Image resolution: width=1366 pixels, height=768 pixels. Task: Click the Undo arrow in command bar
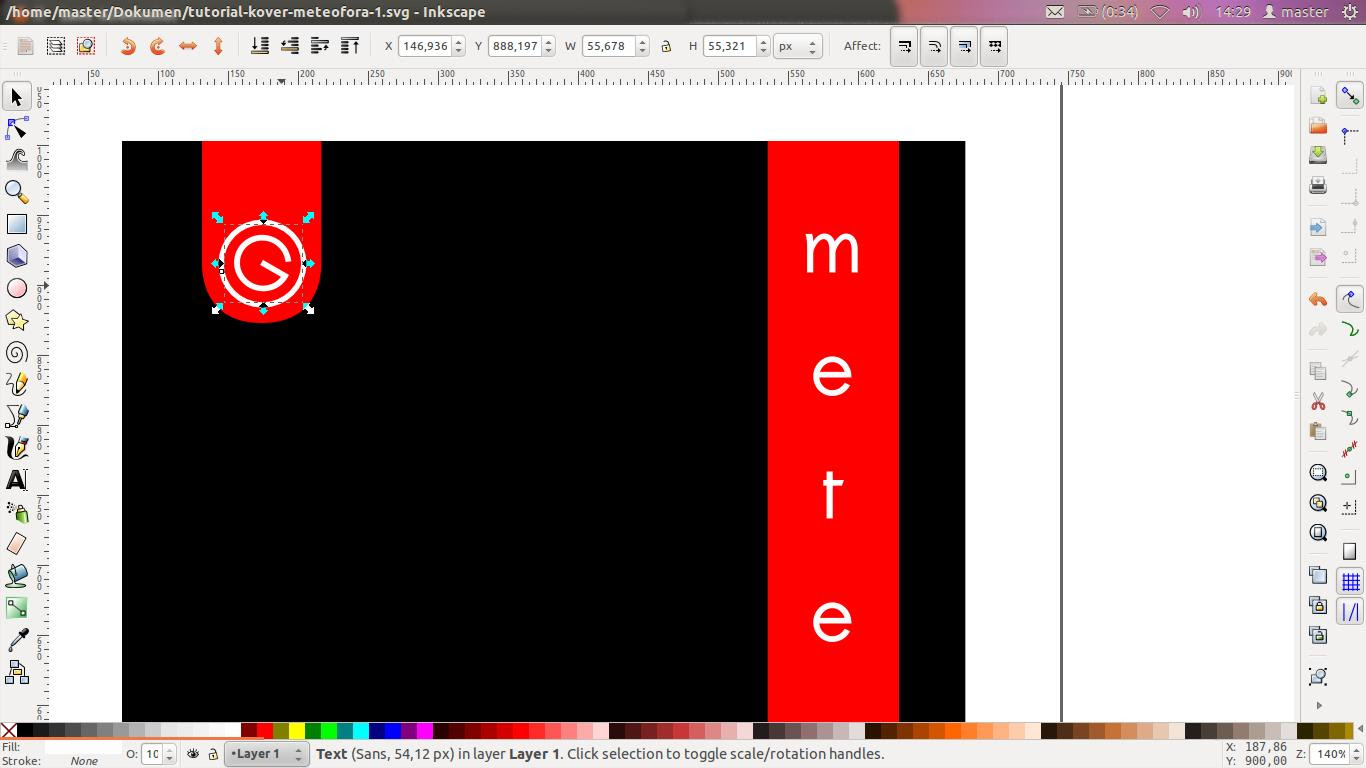(x=1318, y=299)
